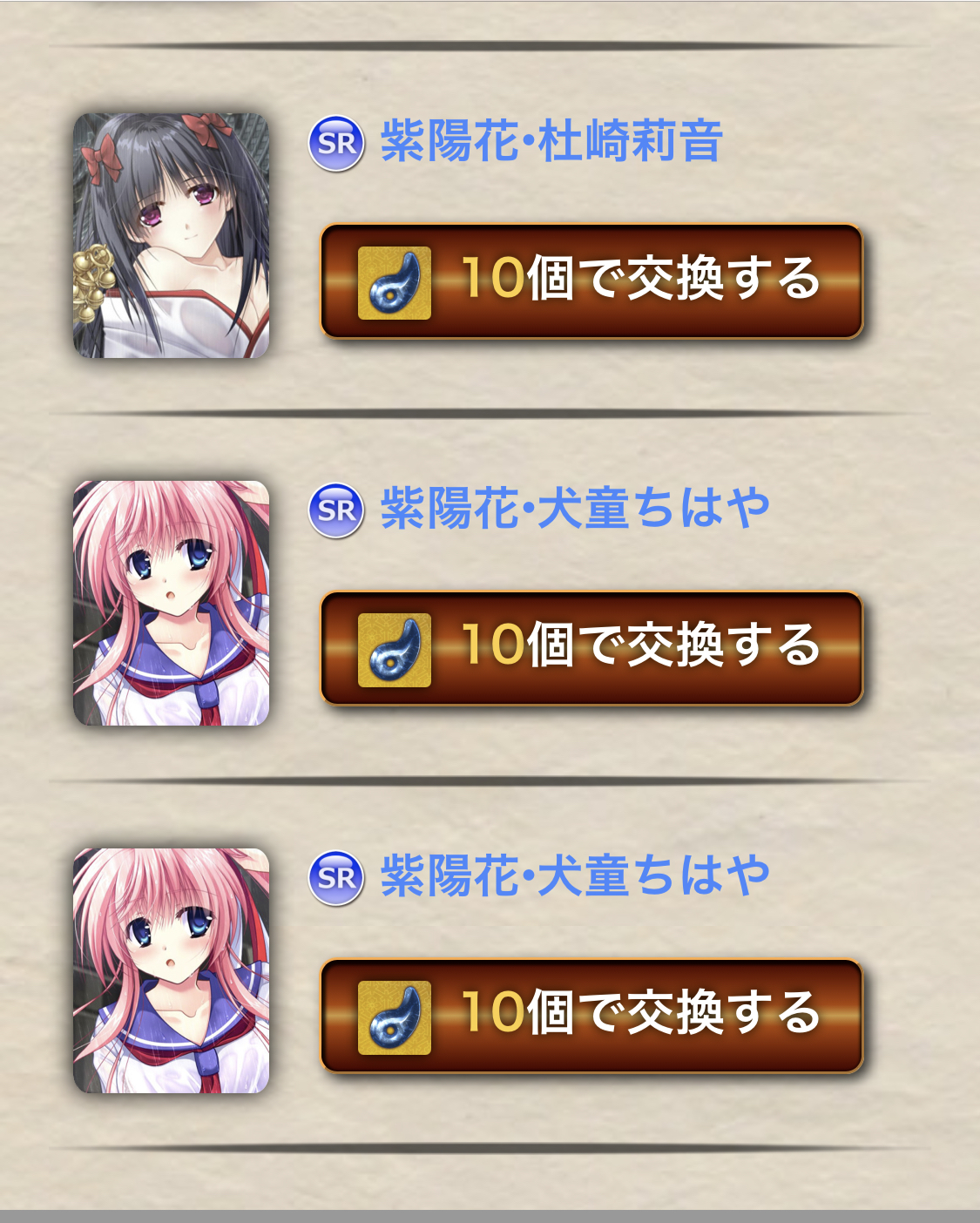Click the SR rarity badge beside 紫陽花・杜崎莉音
The image size is (980, 1223).
click(336, 143)
